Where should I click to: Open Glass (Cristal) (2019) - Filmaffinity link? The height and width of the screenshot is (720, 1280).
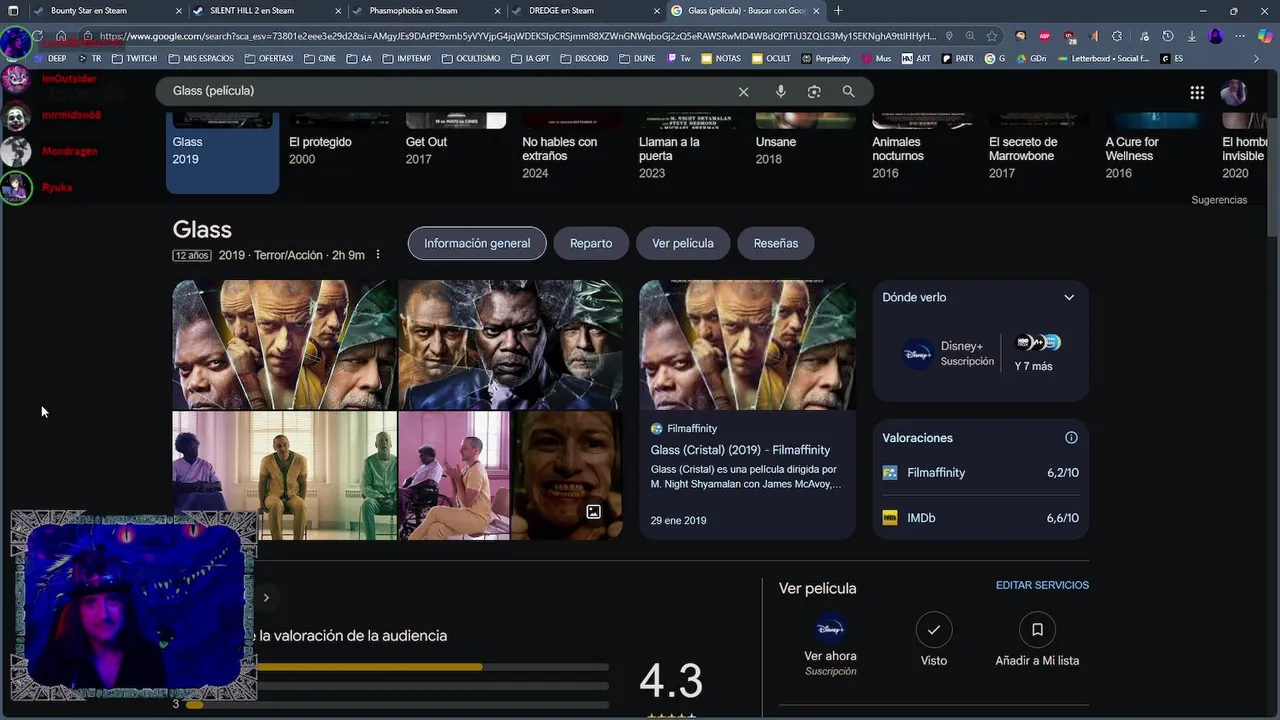click(x=740, y=450)
